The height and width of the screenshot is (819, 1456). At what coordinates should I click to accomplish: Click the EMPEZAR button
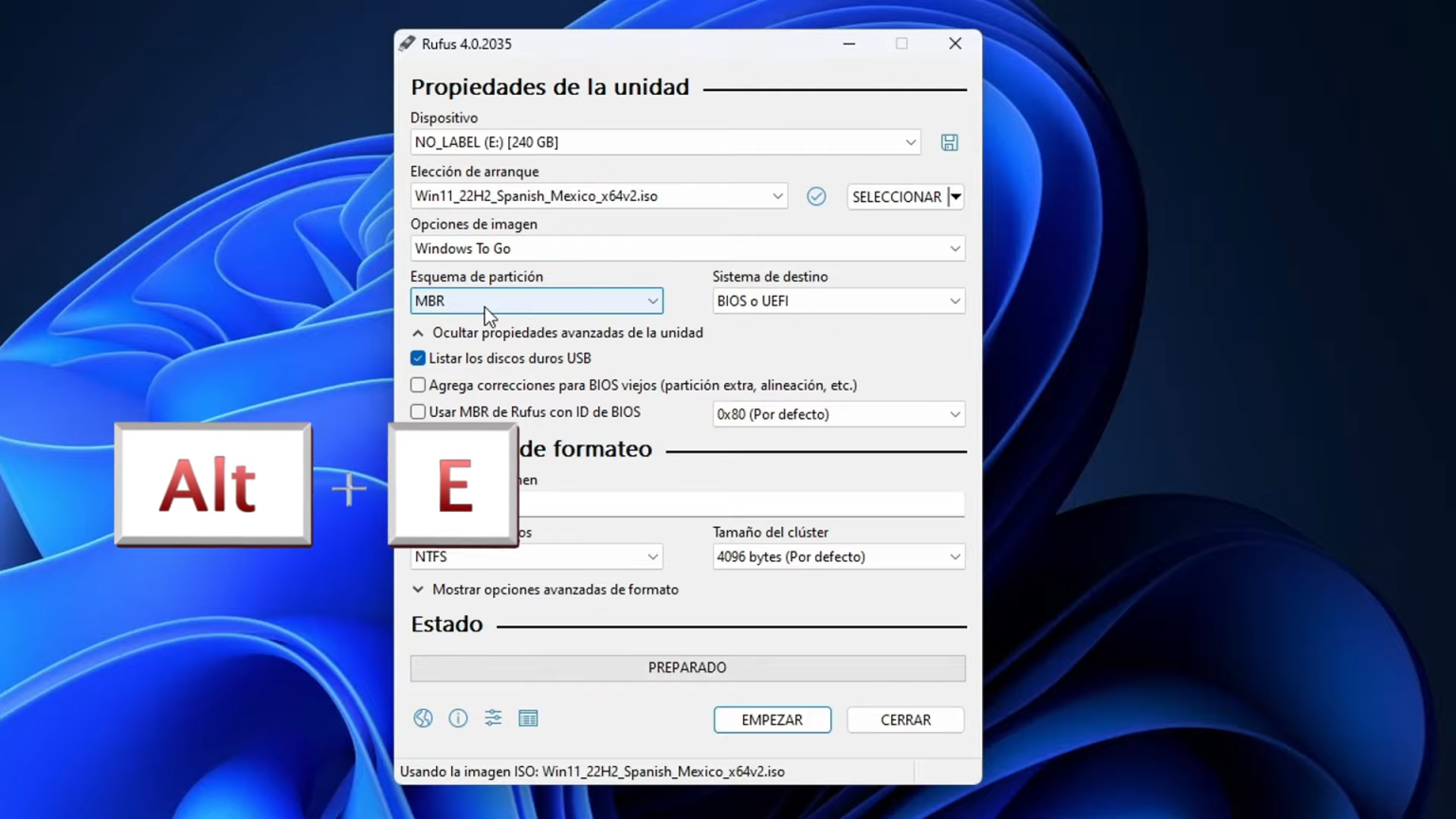[772, 719]
